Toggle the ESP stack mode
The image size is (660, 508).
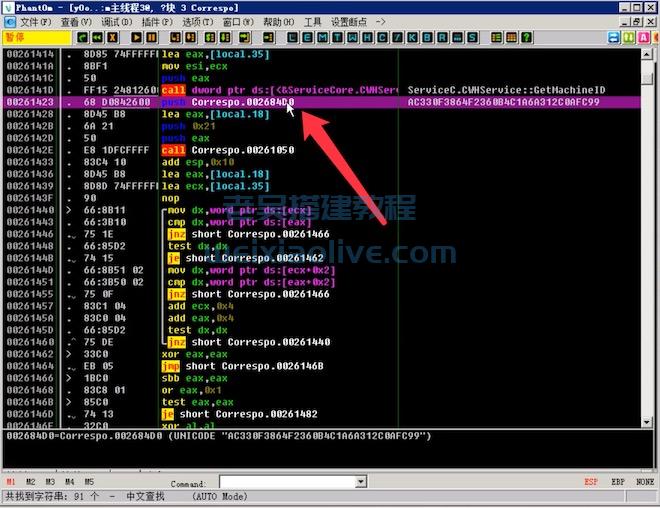click(591, 482)
